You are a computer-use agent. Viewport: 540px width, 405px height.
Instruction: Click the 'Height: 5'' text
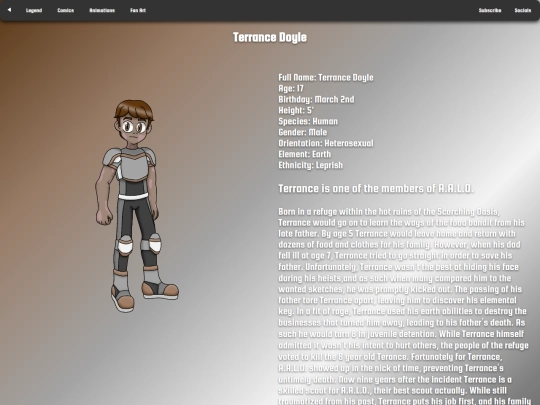click(296, 111)
